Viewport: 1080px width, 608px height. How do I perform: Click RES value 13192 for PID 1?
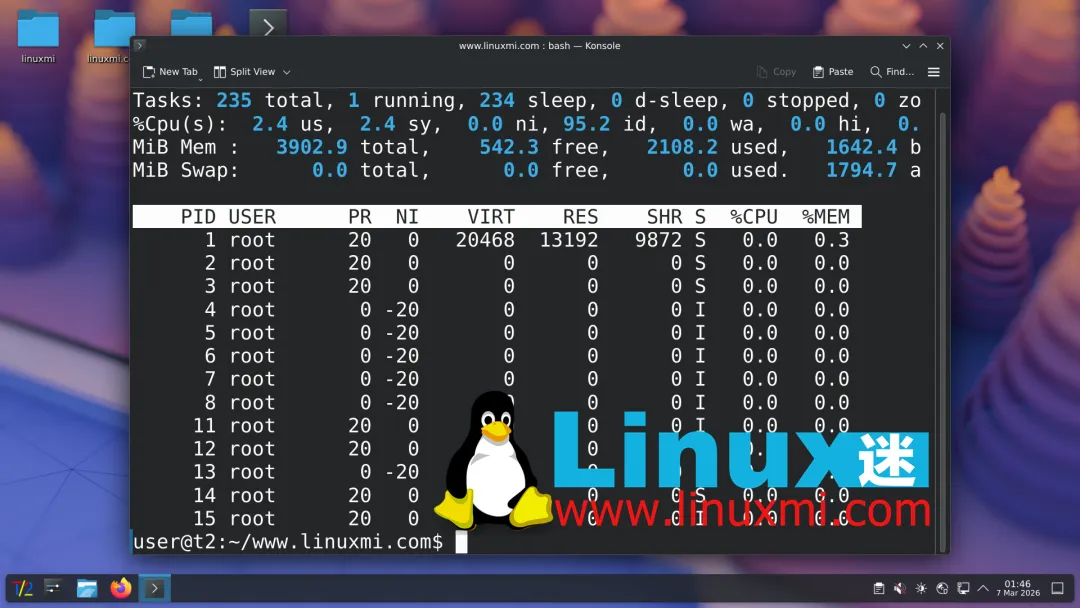click(569, 240)
